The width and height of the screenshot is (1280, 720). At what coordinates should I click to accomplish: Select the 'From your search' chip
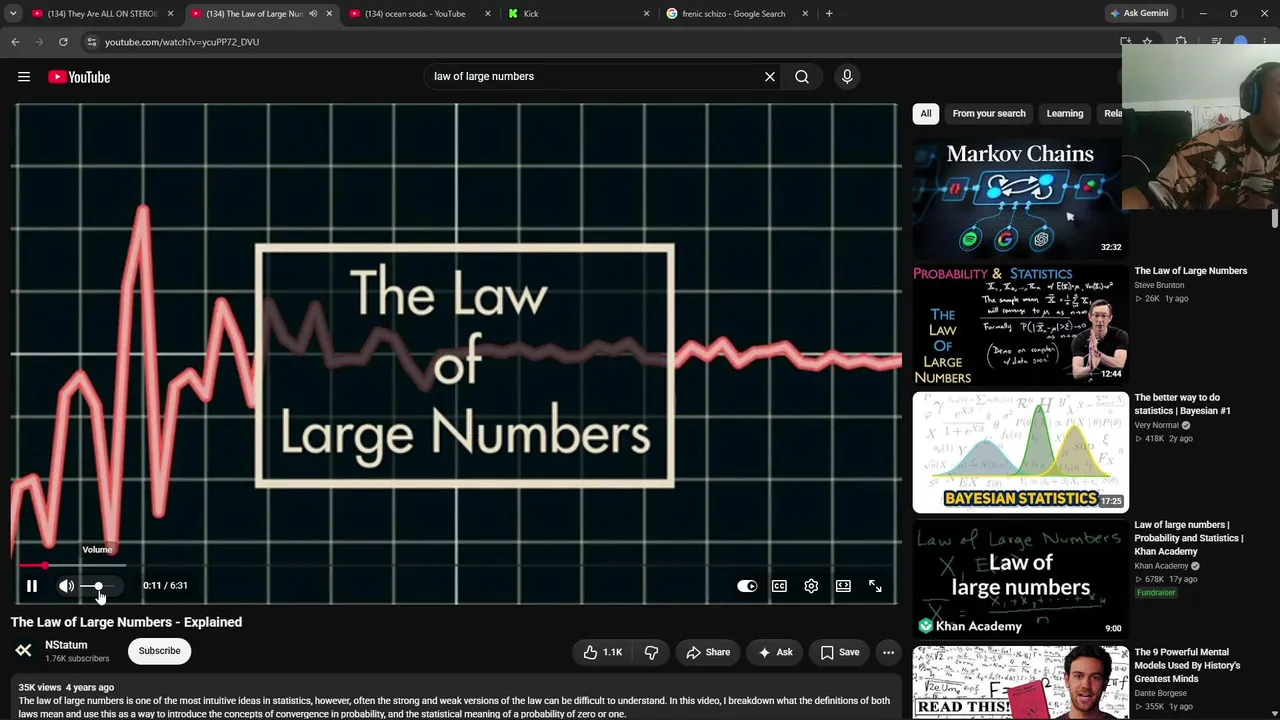pyautogui.click(x=989, y=113)
